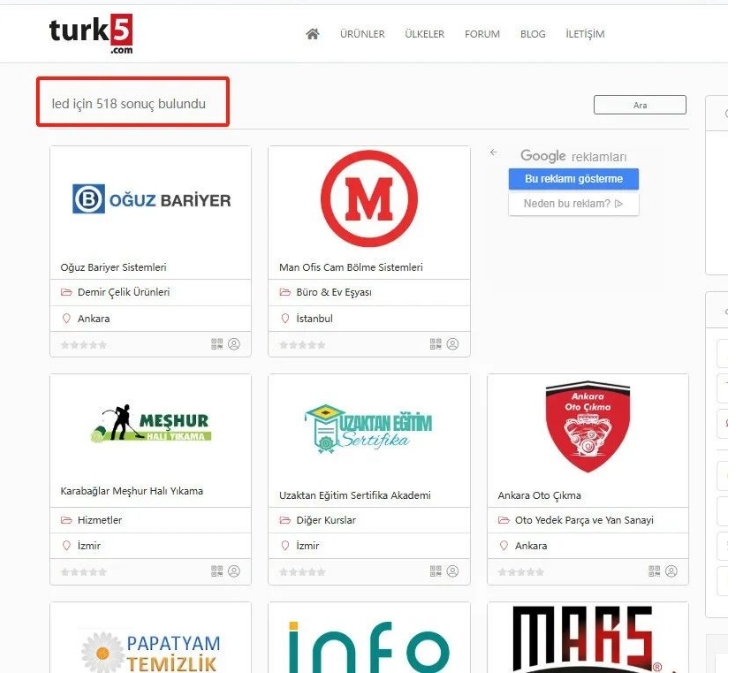Rate Oğuz Bariyer Sistemleri with stars
Screen dimensions: 742x673
coord(84,345)
